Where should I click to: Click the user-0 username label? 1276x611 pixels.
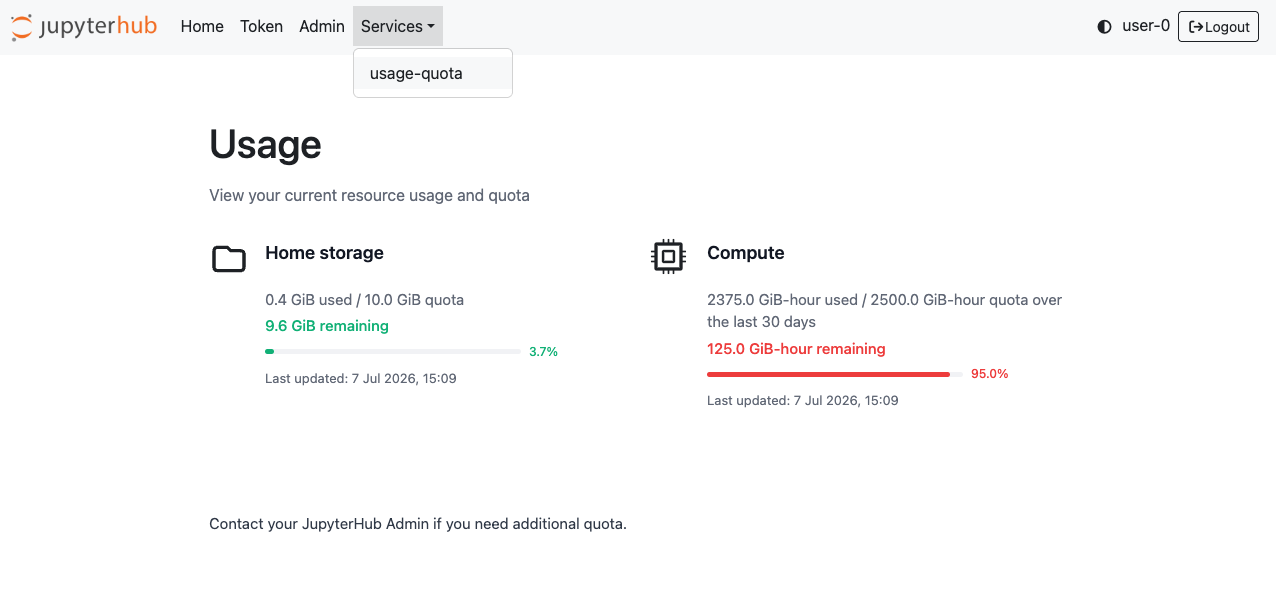point(1146,26)
